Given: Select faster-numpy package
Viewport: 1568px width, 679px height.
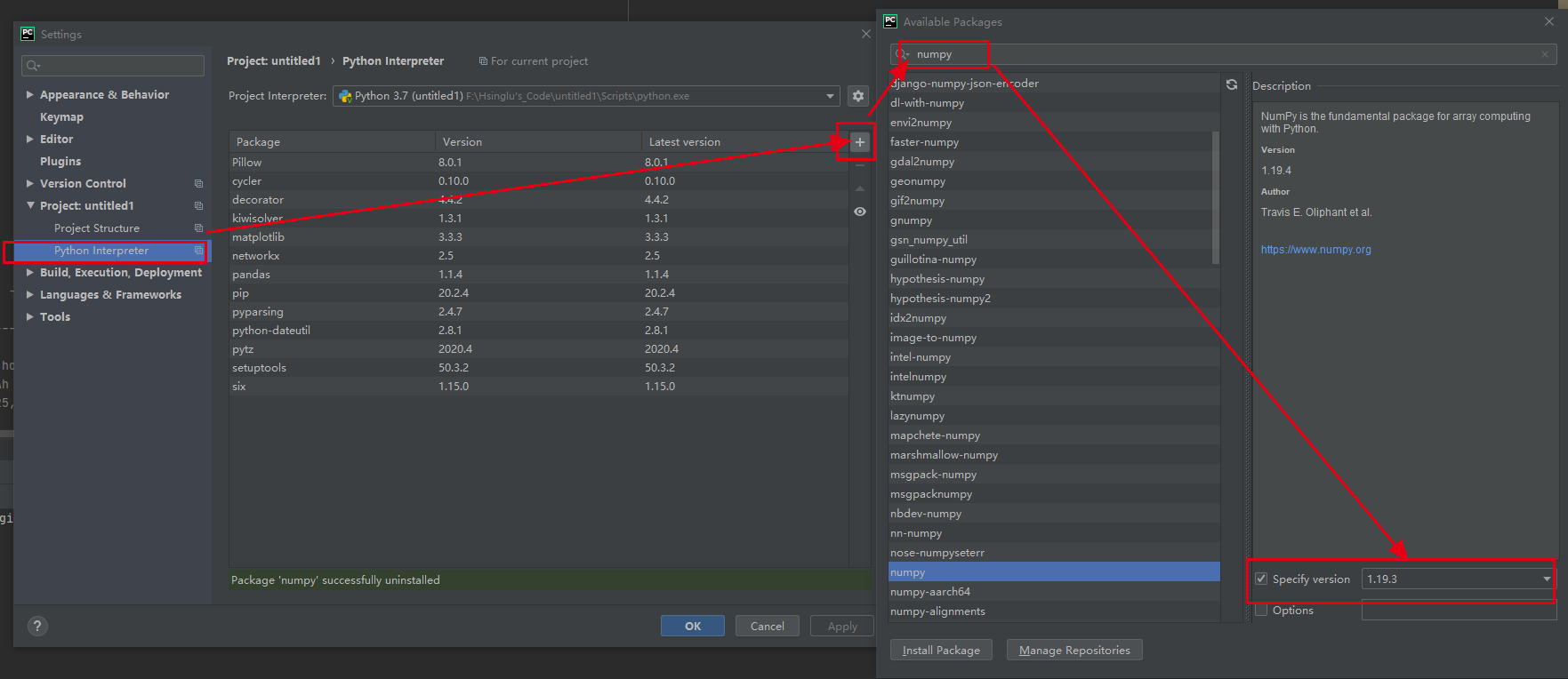Looking at the screenshot, I should coord(1054,142).
